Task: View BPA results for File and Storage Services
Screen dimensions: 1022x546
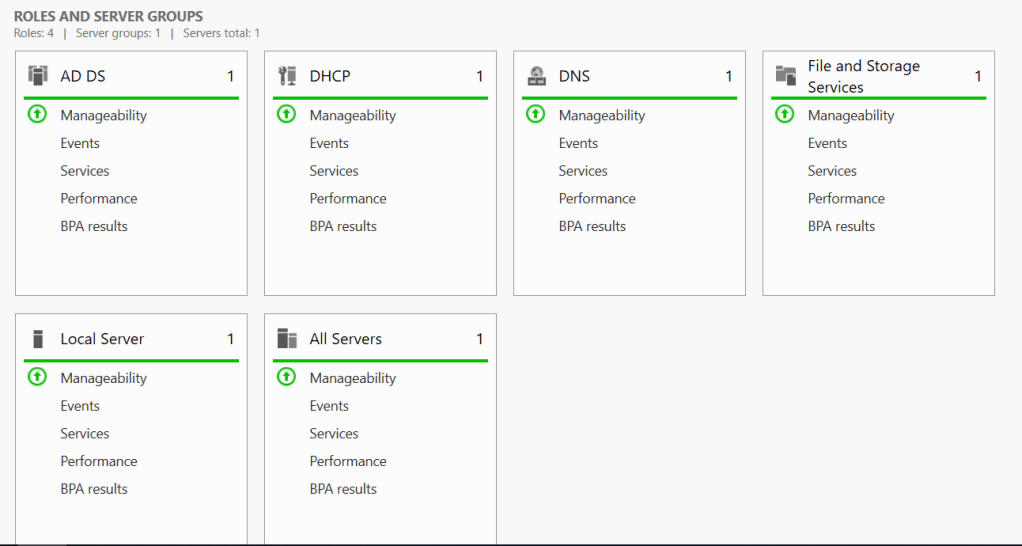Action: click(x=841, y=226)
